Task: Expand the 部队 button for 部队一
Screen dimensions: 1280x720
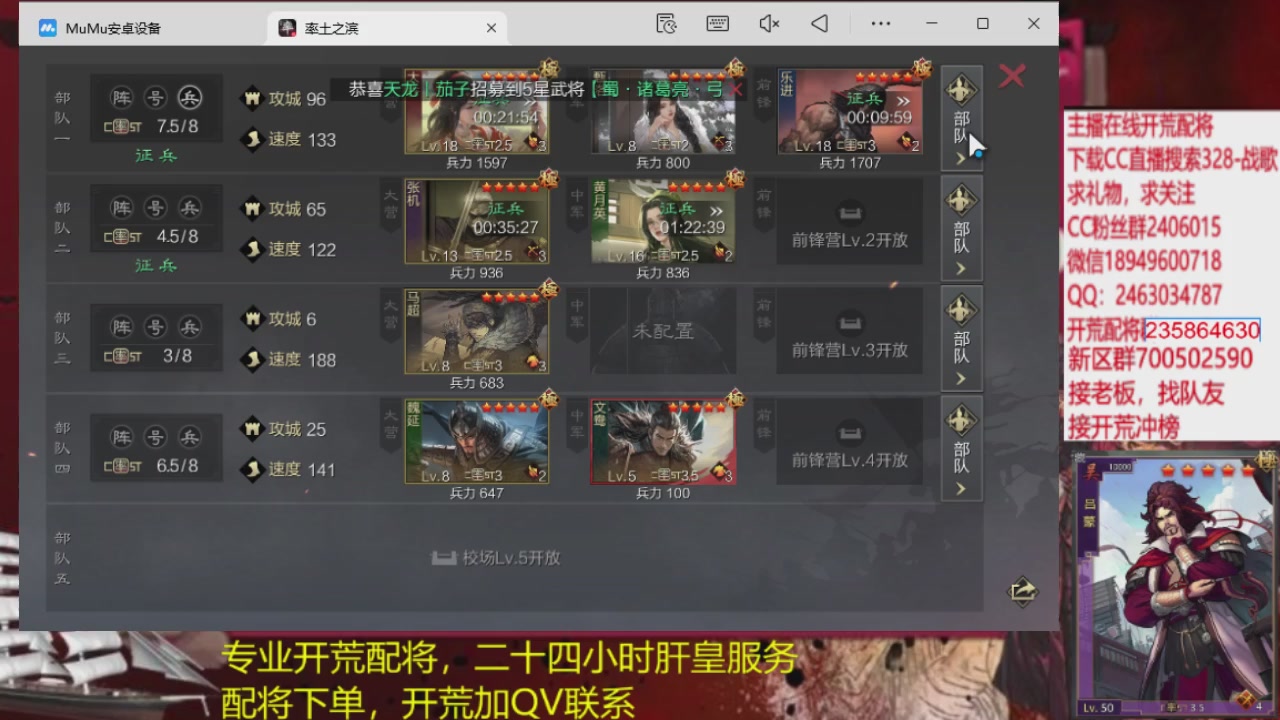Action: coord(961,118)
